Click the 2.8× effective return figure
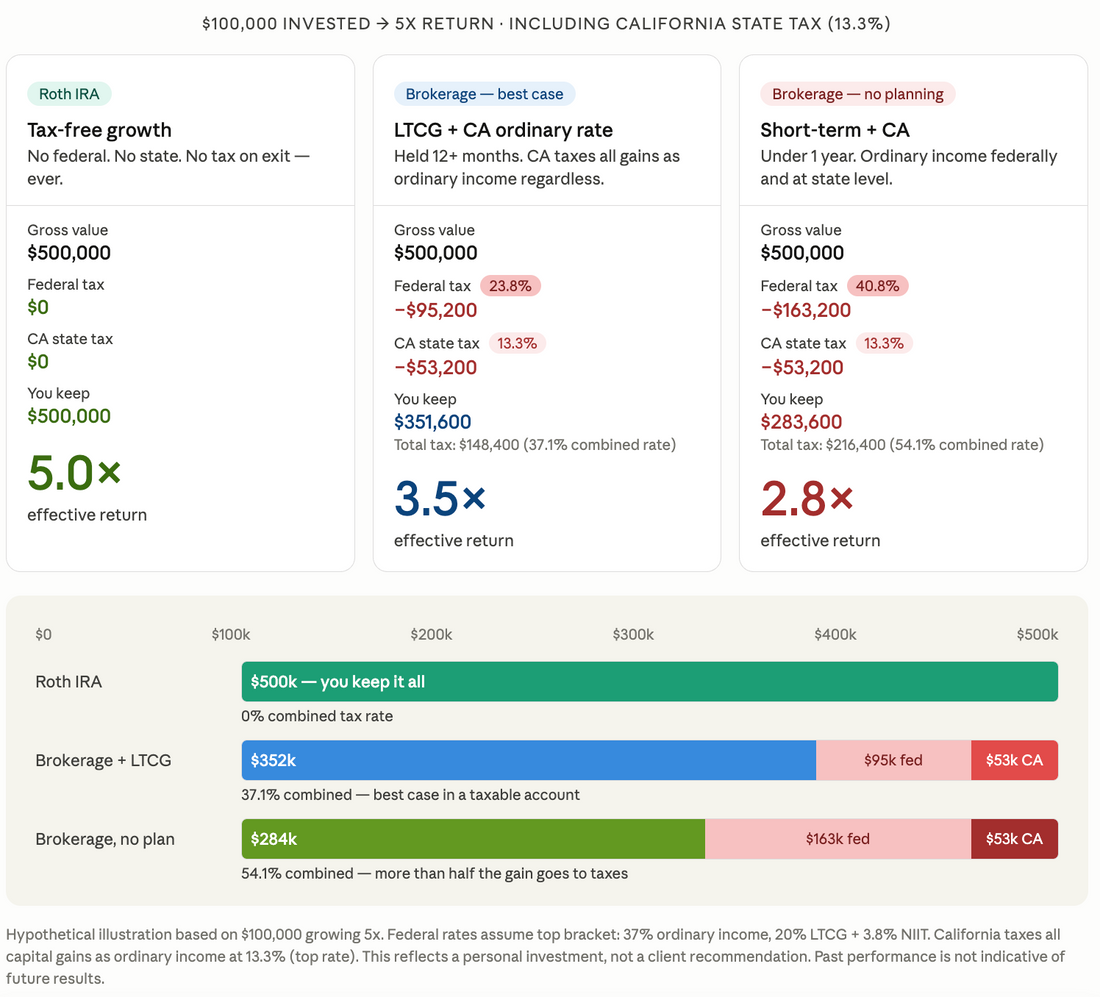 click(807, 498)
